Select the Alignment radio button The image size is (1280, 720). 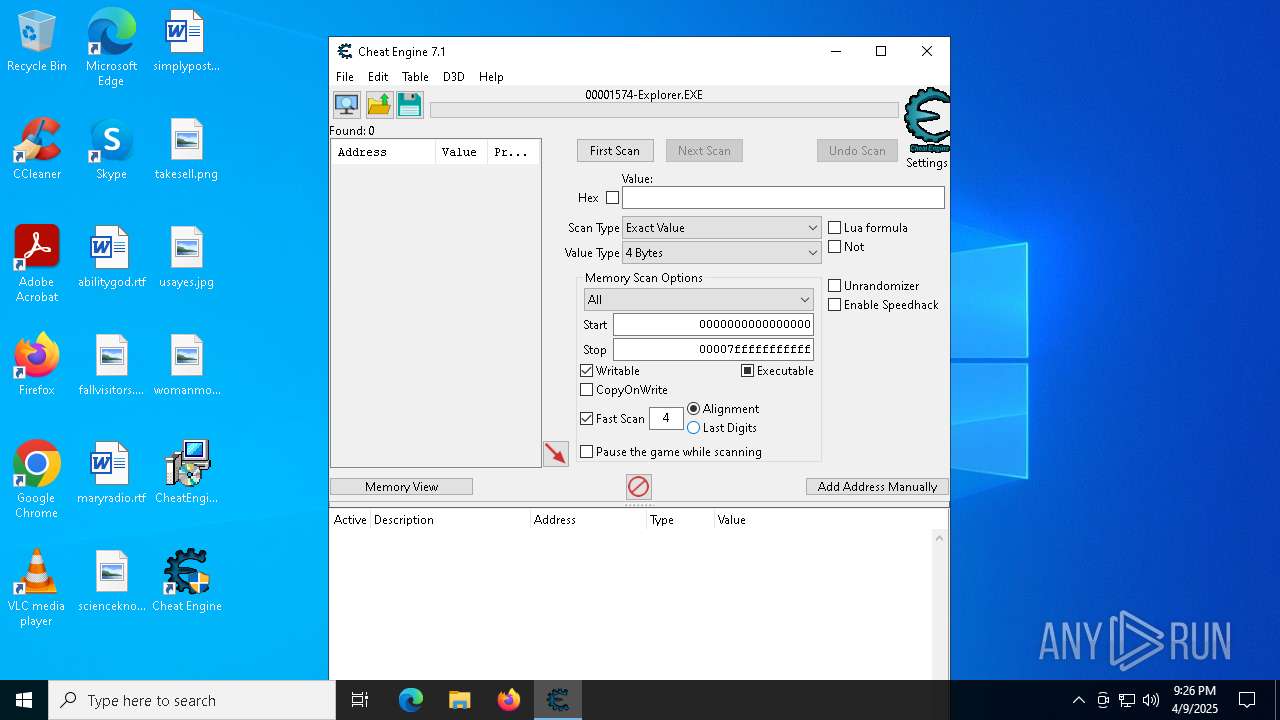pyautogui.click(x=693, y=409)
